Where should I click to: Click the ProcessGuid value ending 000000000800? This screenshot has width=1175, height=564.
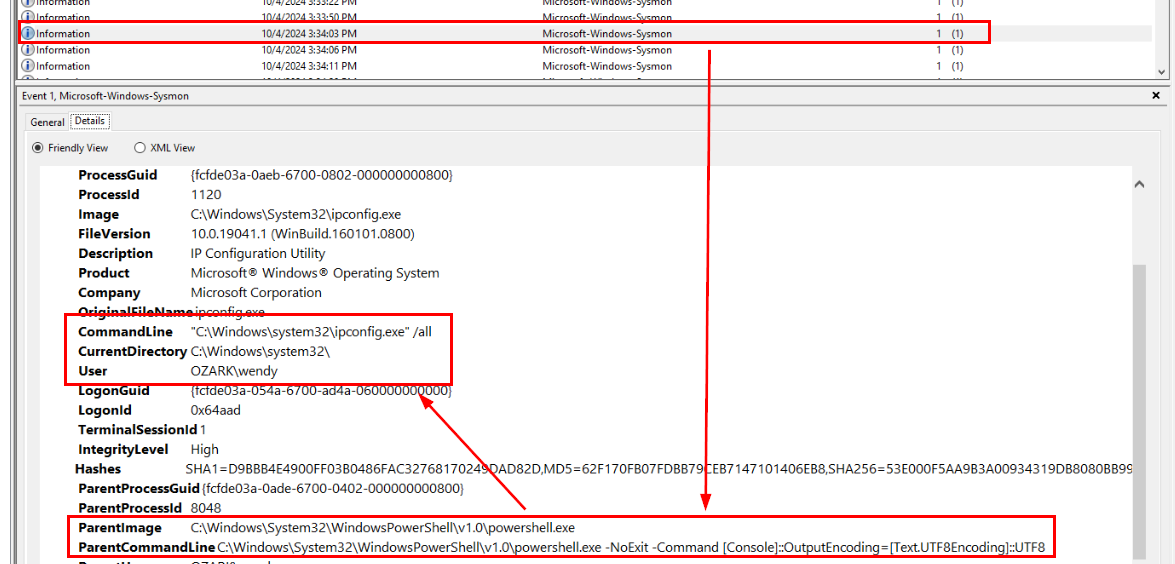click(x=321, y=175)
